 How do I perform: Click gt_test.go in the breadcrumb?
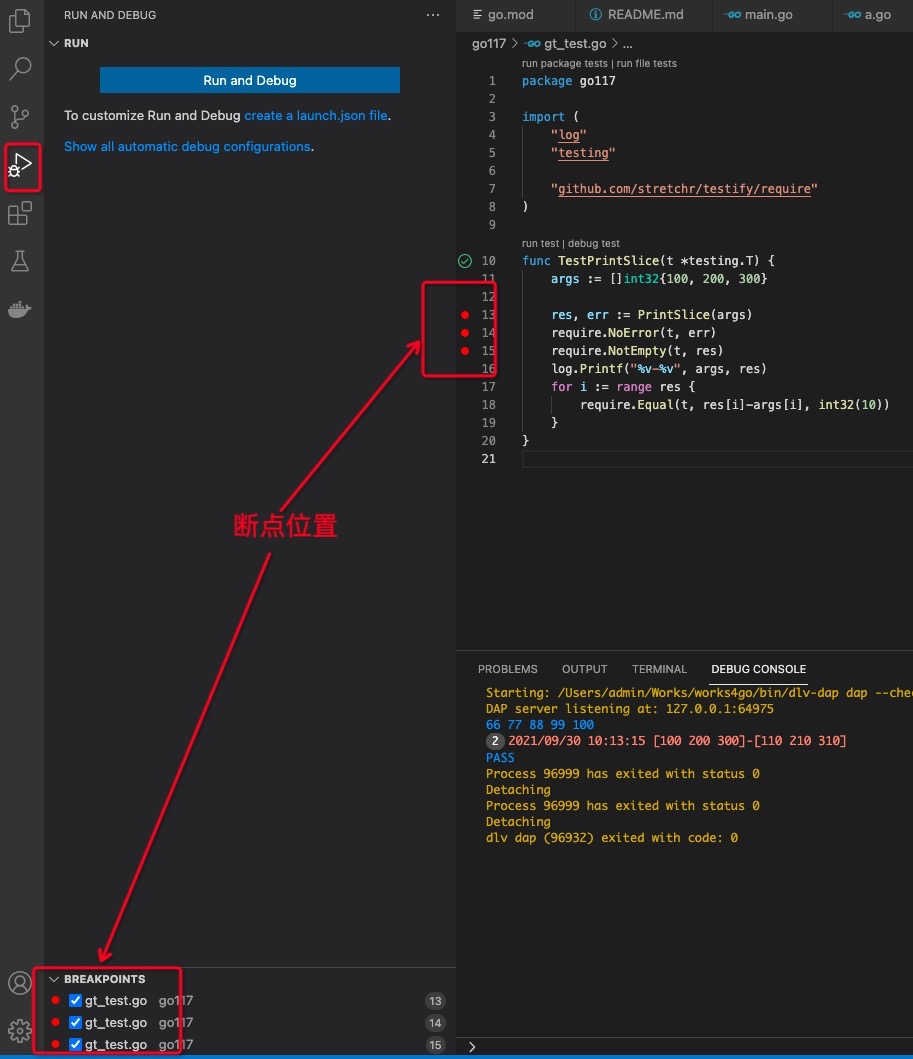575,44
